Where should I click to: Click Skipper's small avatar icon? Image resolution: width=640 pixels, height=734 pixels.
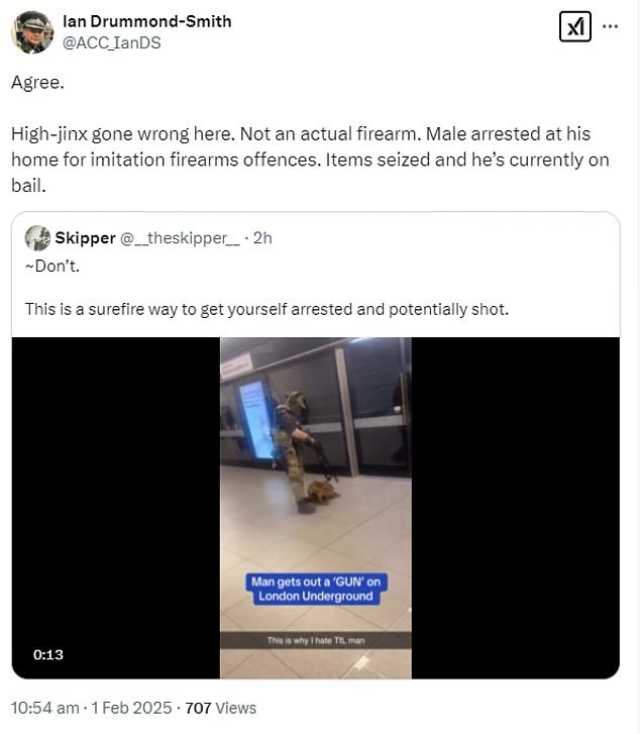(x=37, y=238)
